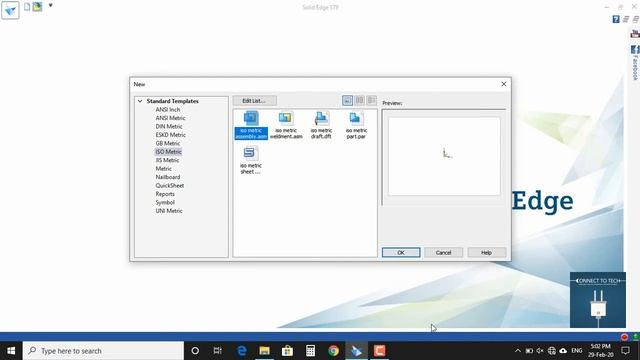The height and width of the screenshot is (360, 640).
Task: Open the Action Center notifications icon
Action: click(x=625, y=351)
